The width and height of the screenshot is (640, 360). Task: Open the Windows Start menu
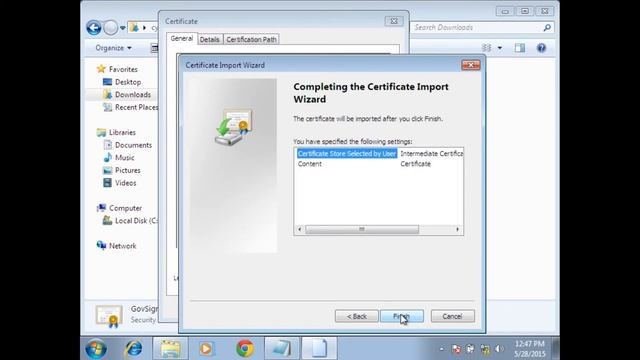click(96, 349)
